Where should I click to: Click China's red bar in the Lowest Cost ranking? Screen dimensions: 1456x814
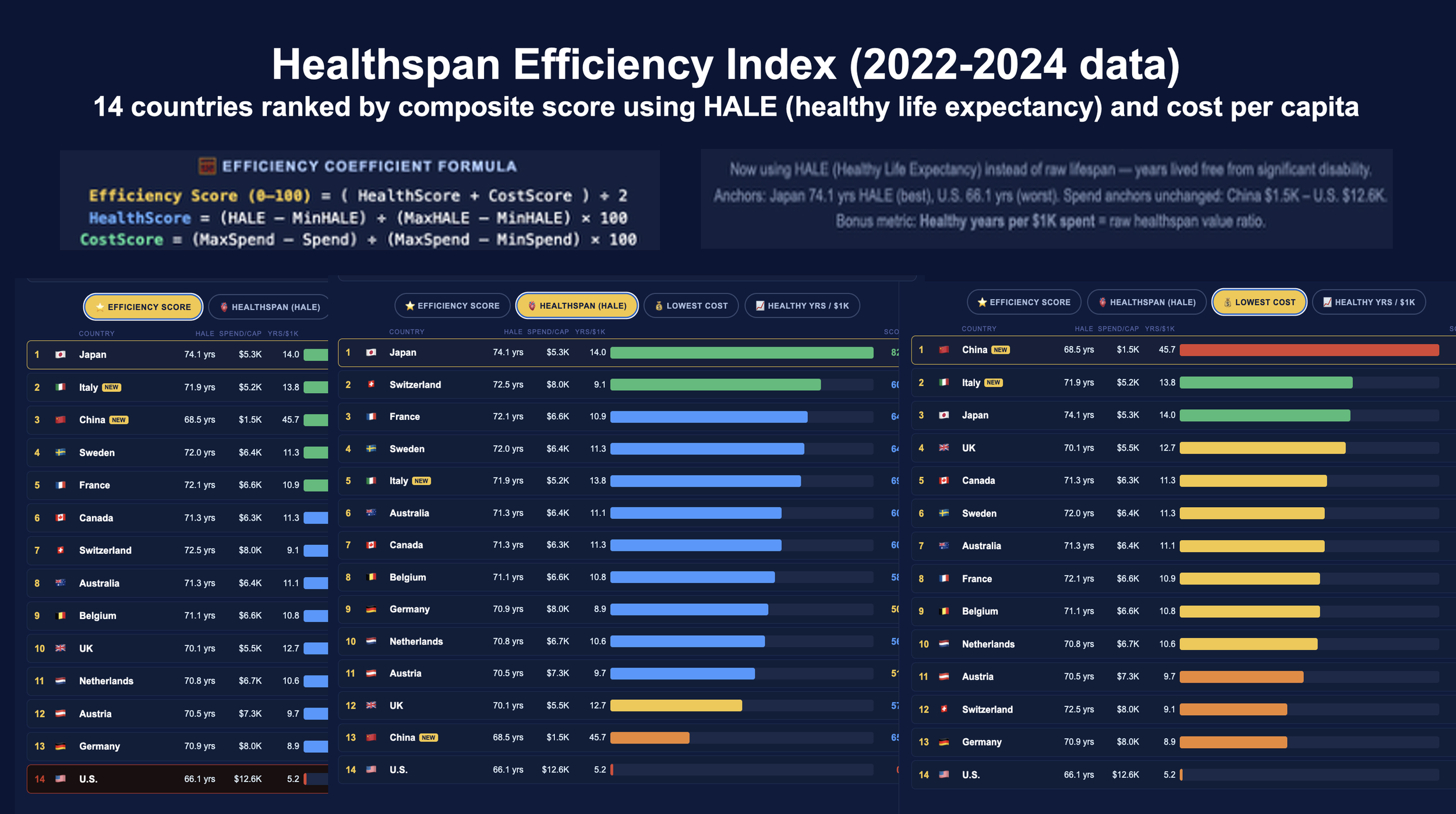pos(1309,350)
